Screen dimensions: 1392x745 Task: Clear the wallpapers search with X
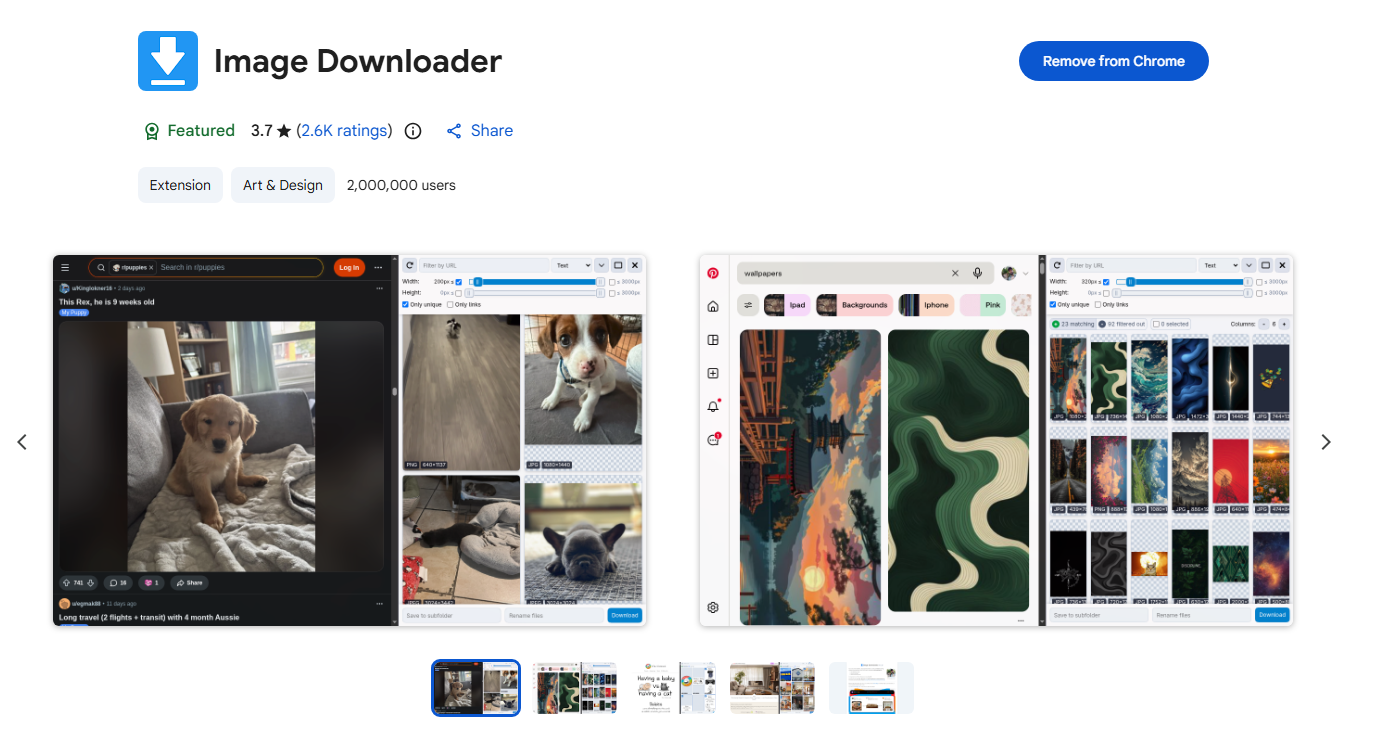click(955, 273)
